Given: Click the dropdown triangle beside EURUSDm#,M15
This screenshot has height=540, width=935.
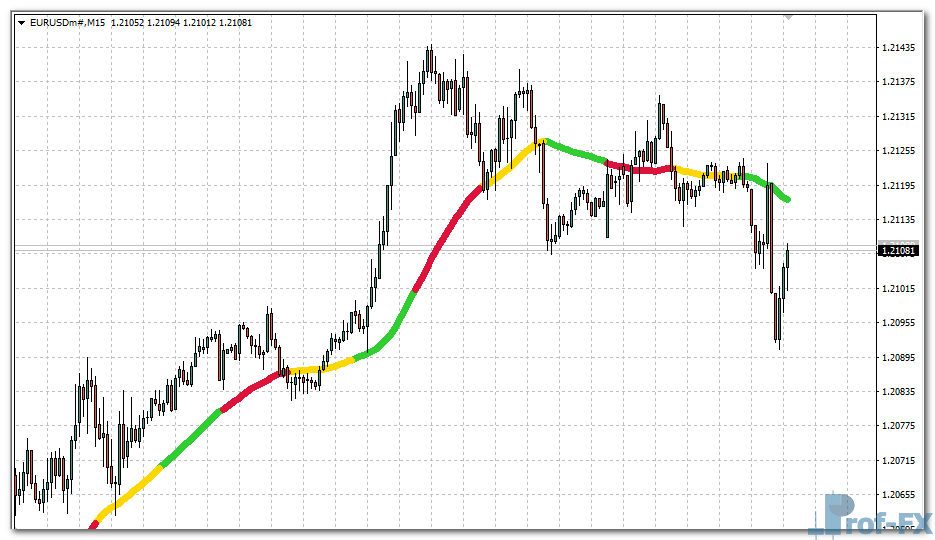Looking at the screenshot, I should [21, 22].
